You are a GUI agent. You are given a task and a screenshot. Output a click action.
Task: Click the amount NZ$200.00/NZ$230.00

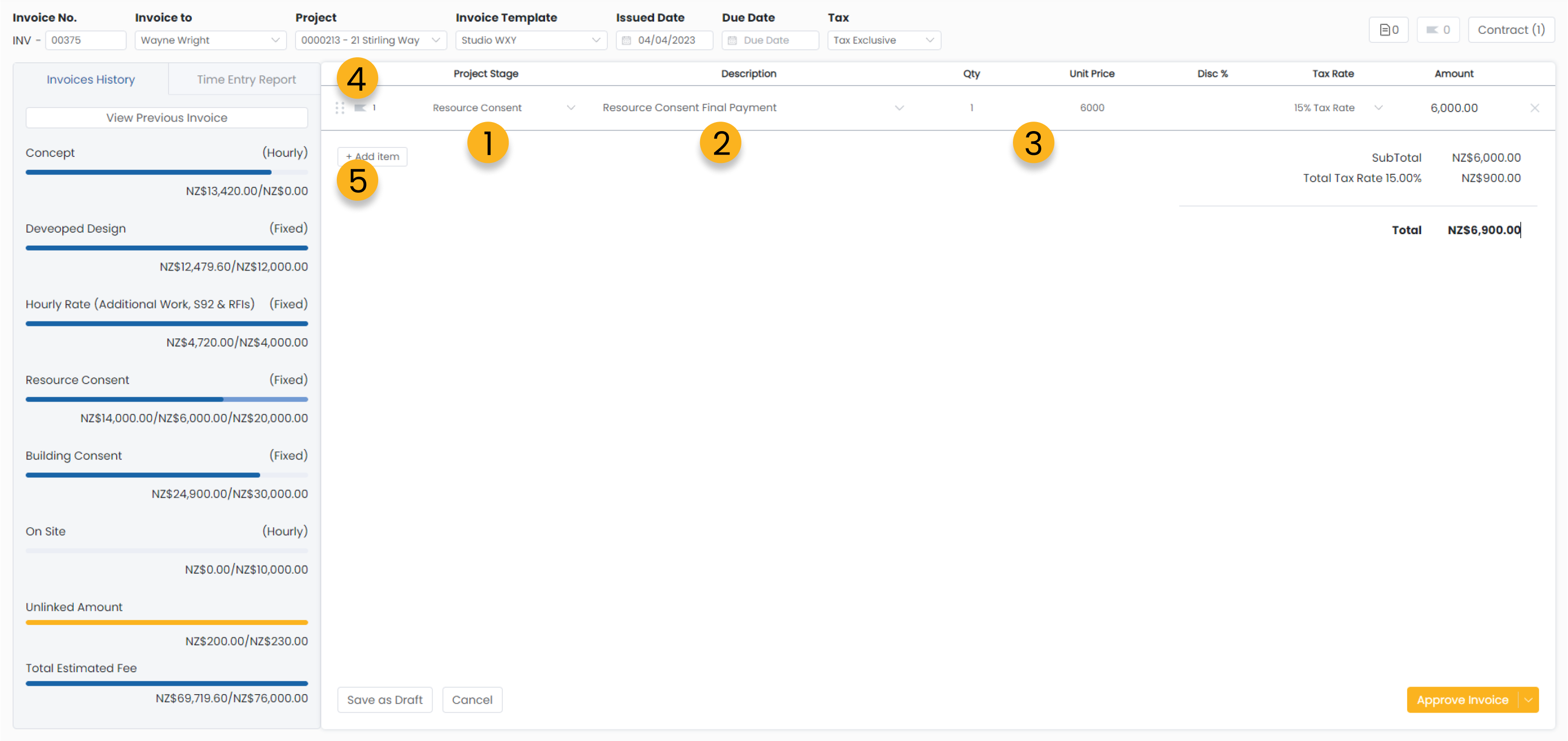pyautogui.click(x=247, y=641)
